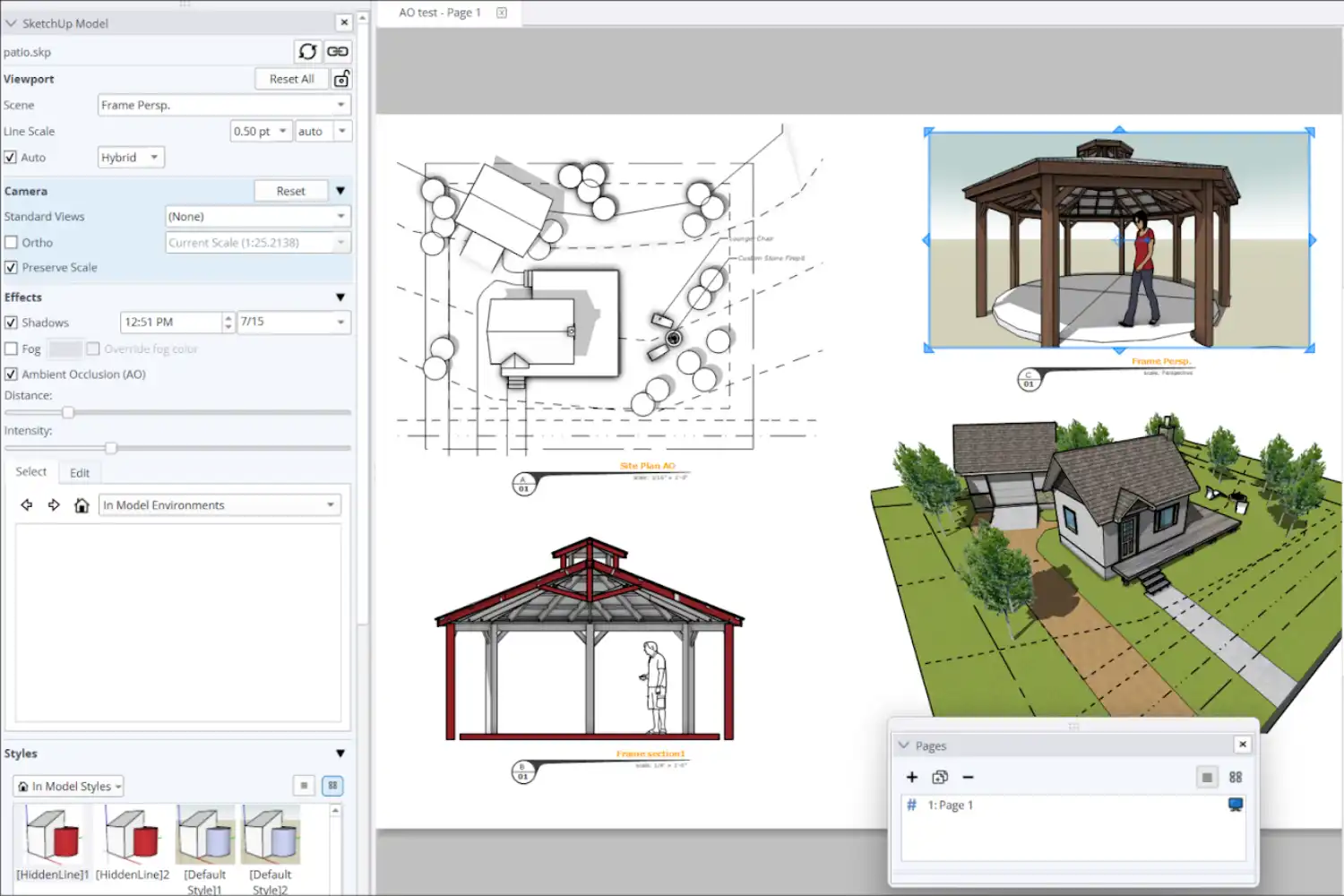Uncheck Ambient Occlusion (AO)
This screenshot has width=1344, height=896.
(11, 374)
